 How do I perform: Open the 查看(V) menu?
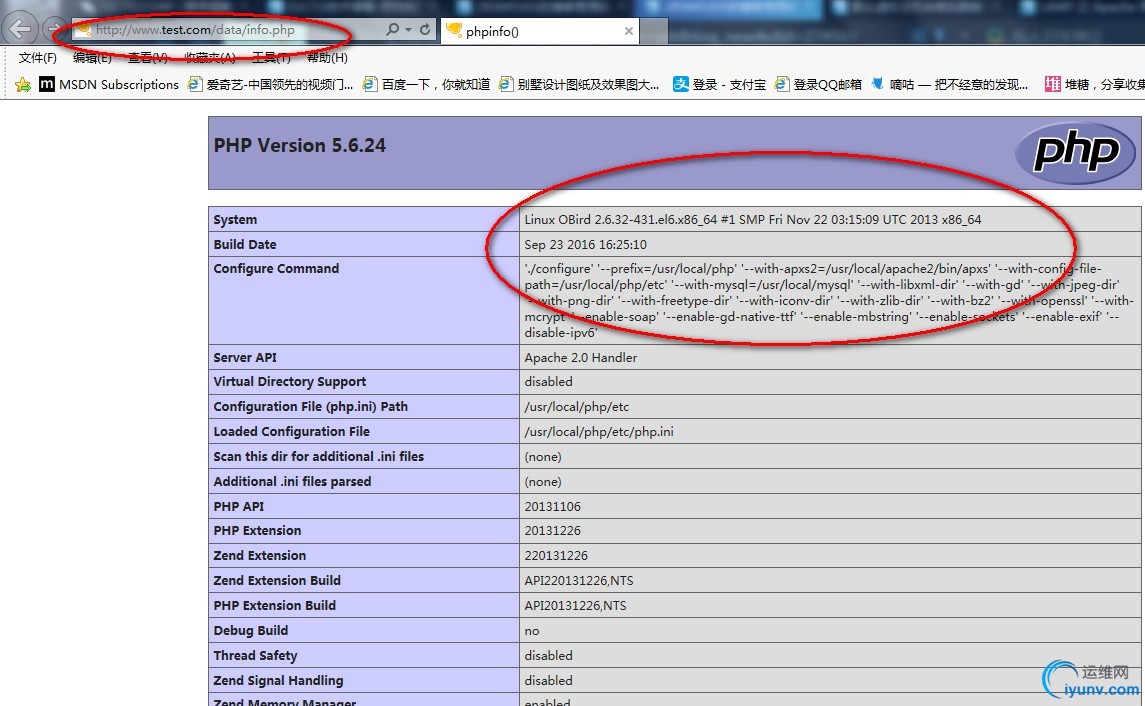[x=148, y=58]
